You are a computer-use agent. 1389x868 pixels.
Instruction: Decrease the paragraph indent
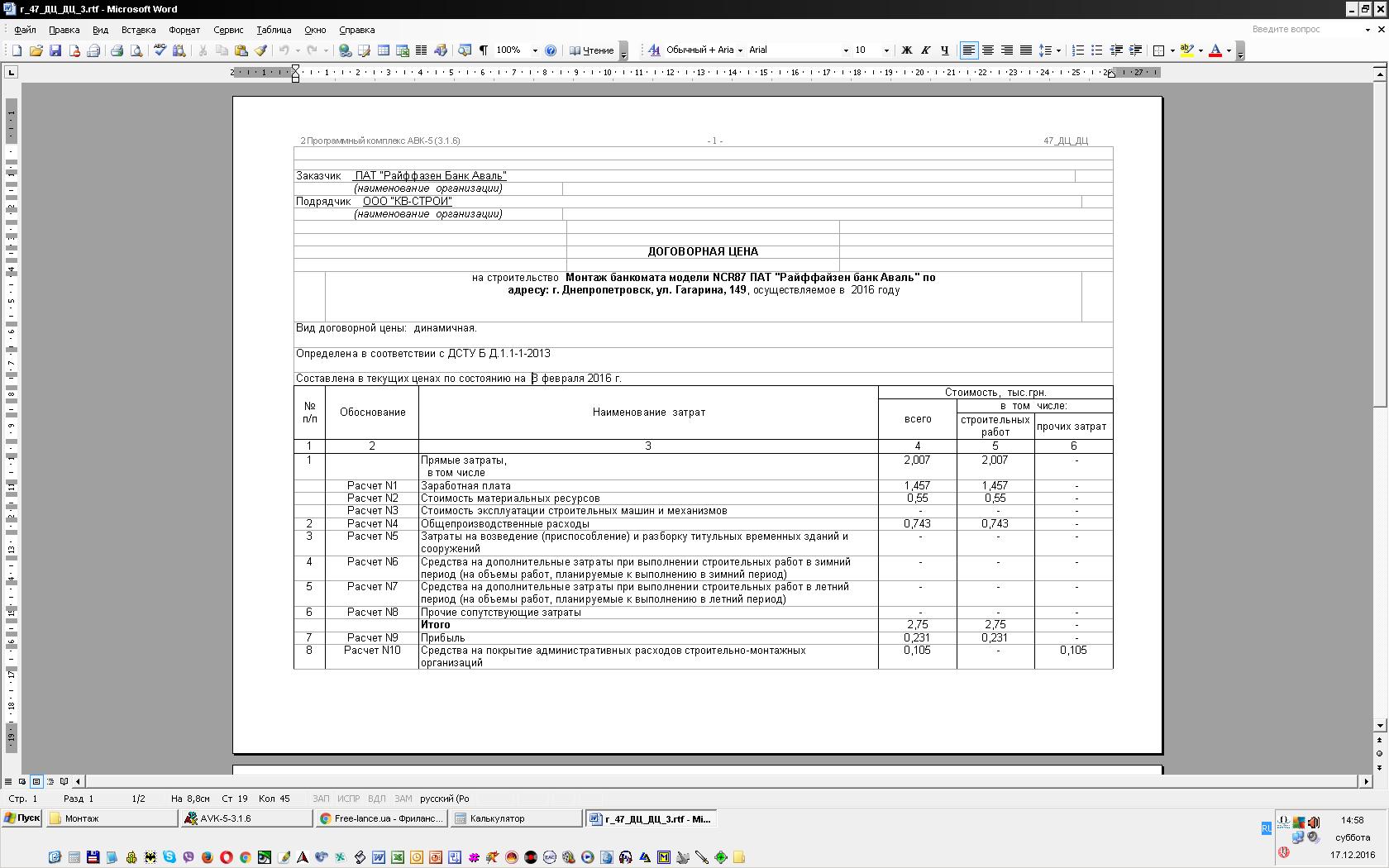tap(1116, 50)
